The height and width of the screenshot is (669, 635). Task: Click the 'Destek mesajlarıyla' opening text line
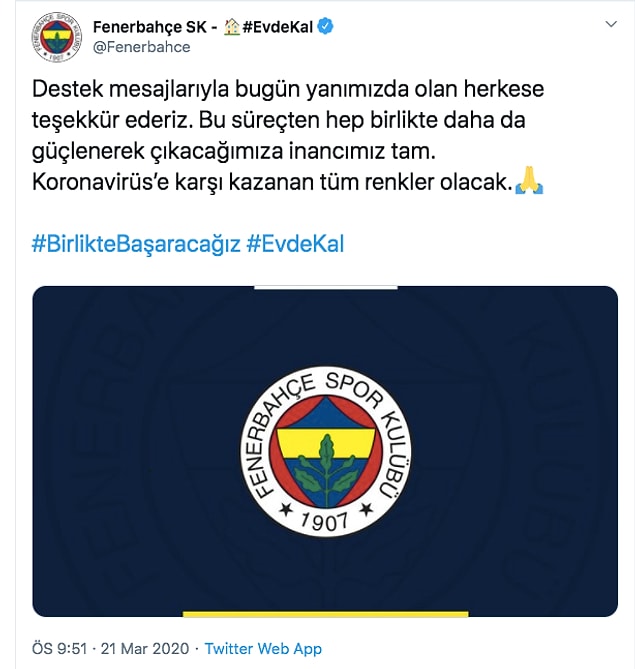pyautogui.click(x=288, y=90)
